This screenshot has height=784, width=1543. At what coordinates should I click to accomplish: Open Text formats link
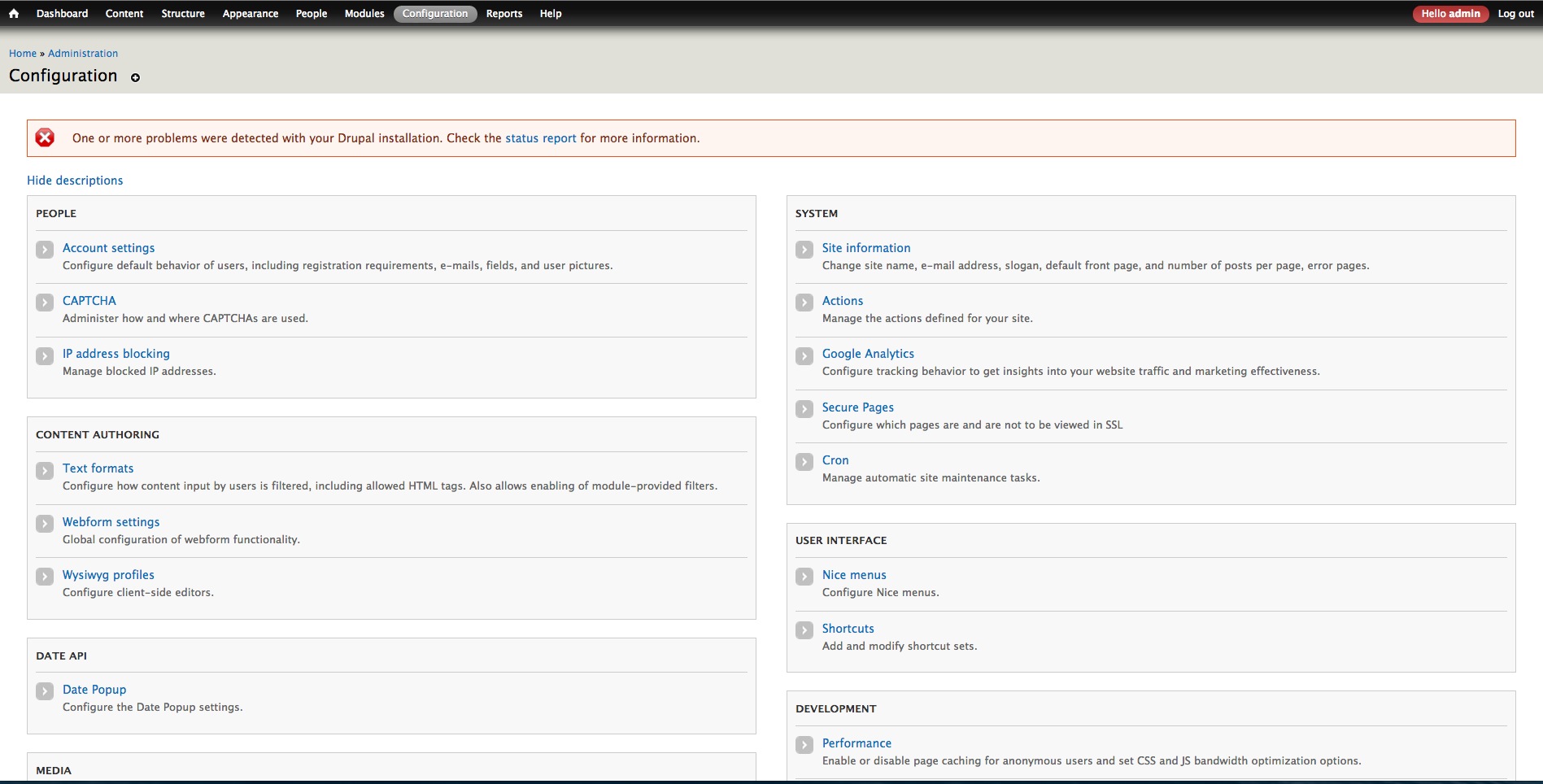pos(98,468)
